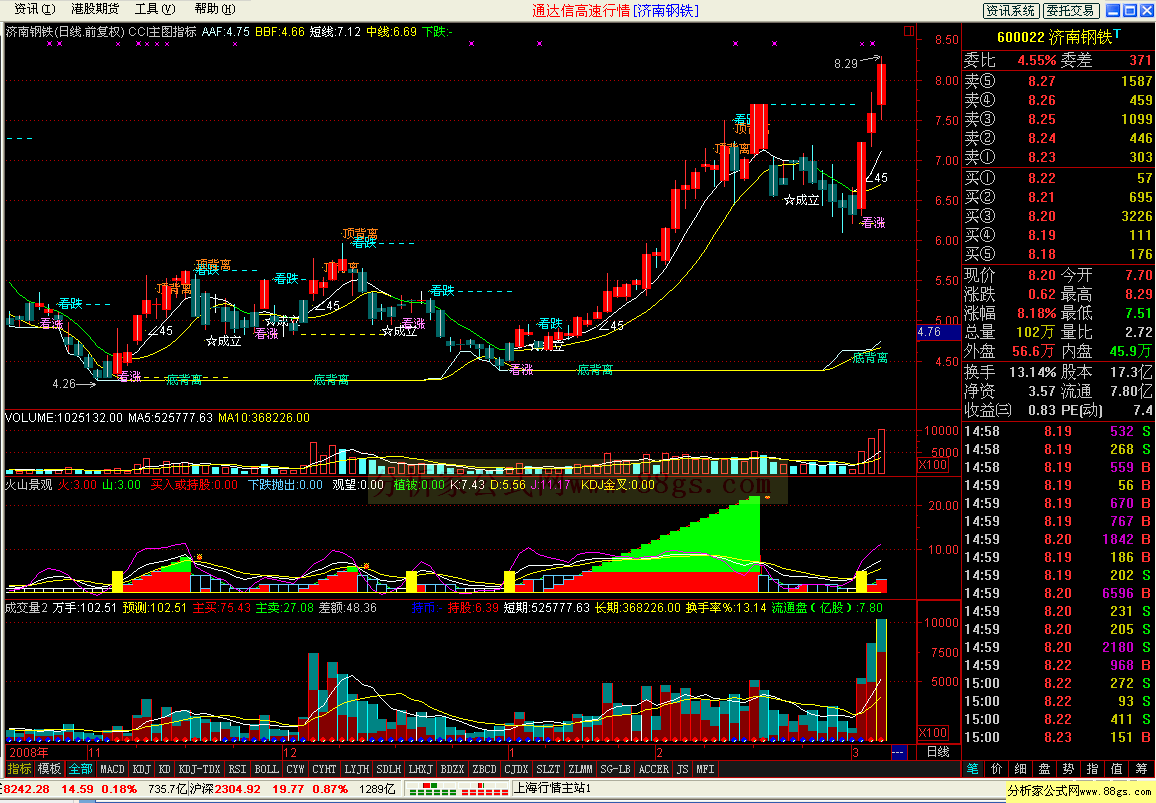This screenshot has height=803, width=1156.
Task: Switch to the 势 tab
Action: [x=1068, y=769]
